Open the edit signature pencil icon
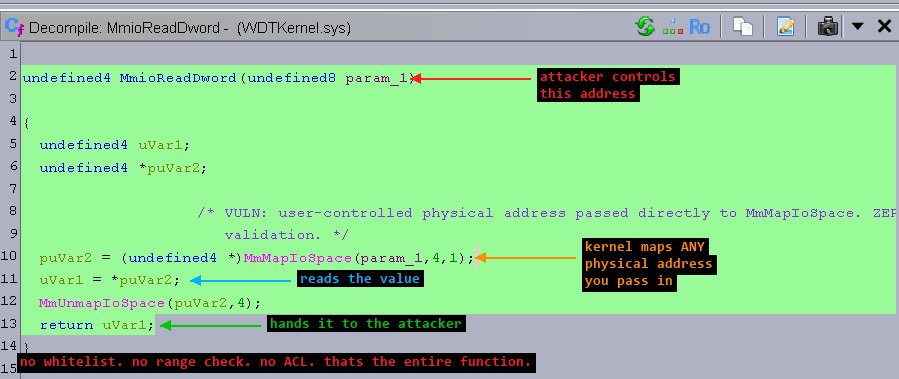 (x=785, y=26)
